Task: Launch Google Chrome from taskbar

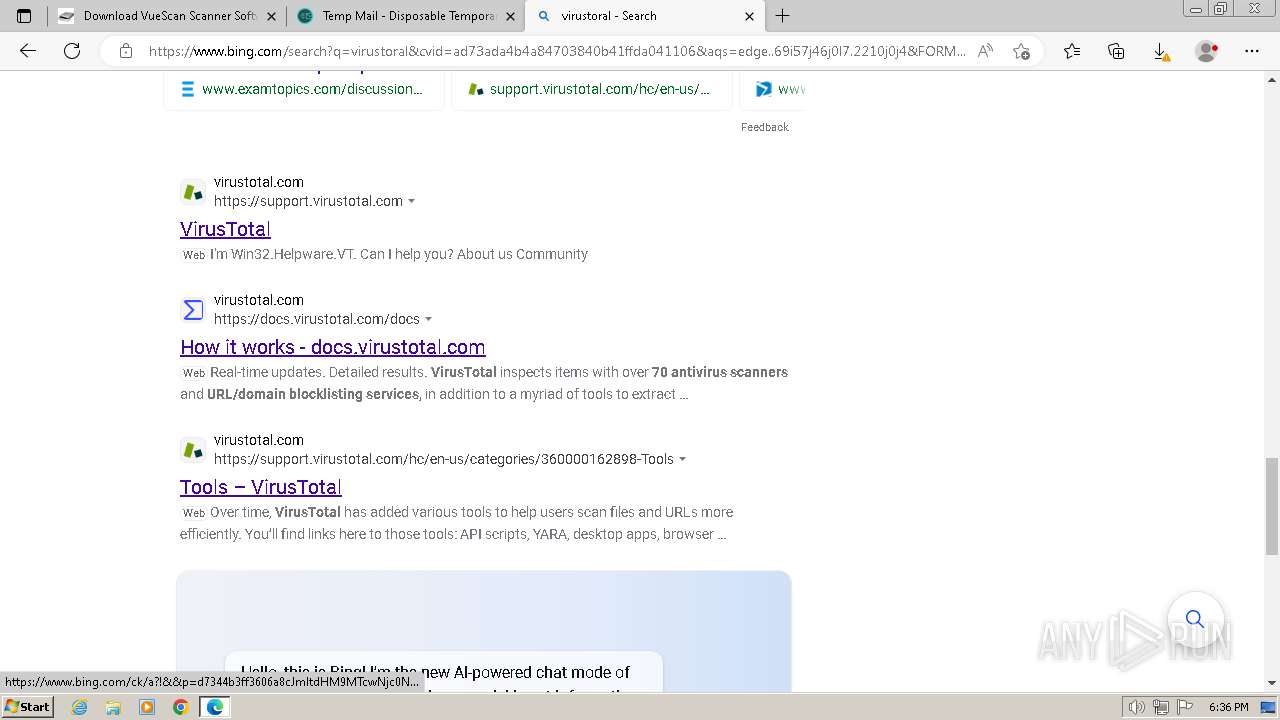Action: (180, 707)
